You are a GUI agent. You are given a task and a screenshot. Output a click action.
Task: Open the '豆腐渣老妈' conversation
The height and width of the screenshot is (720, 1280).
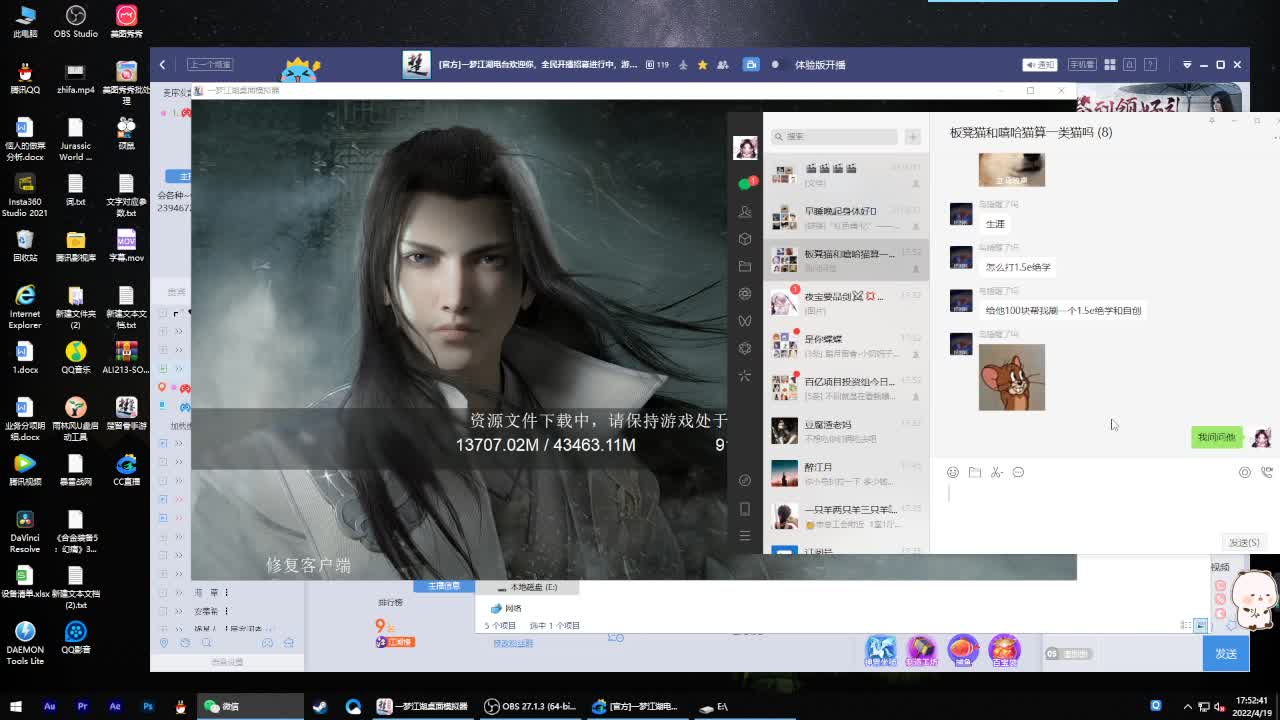click(x=846, y=431)
